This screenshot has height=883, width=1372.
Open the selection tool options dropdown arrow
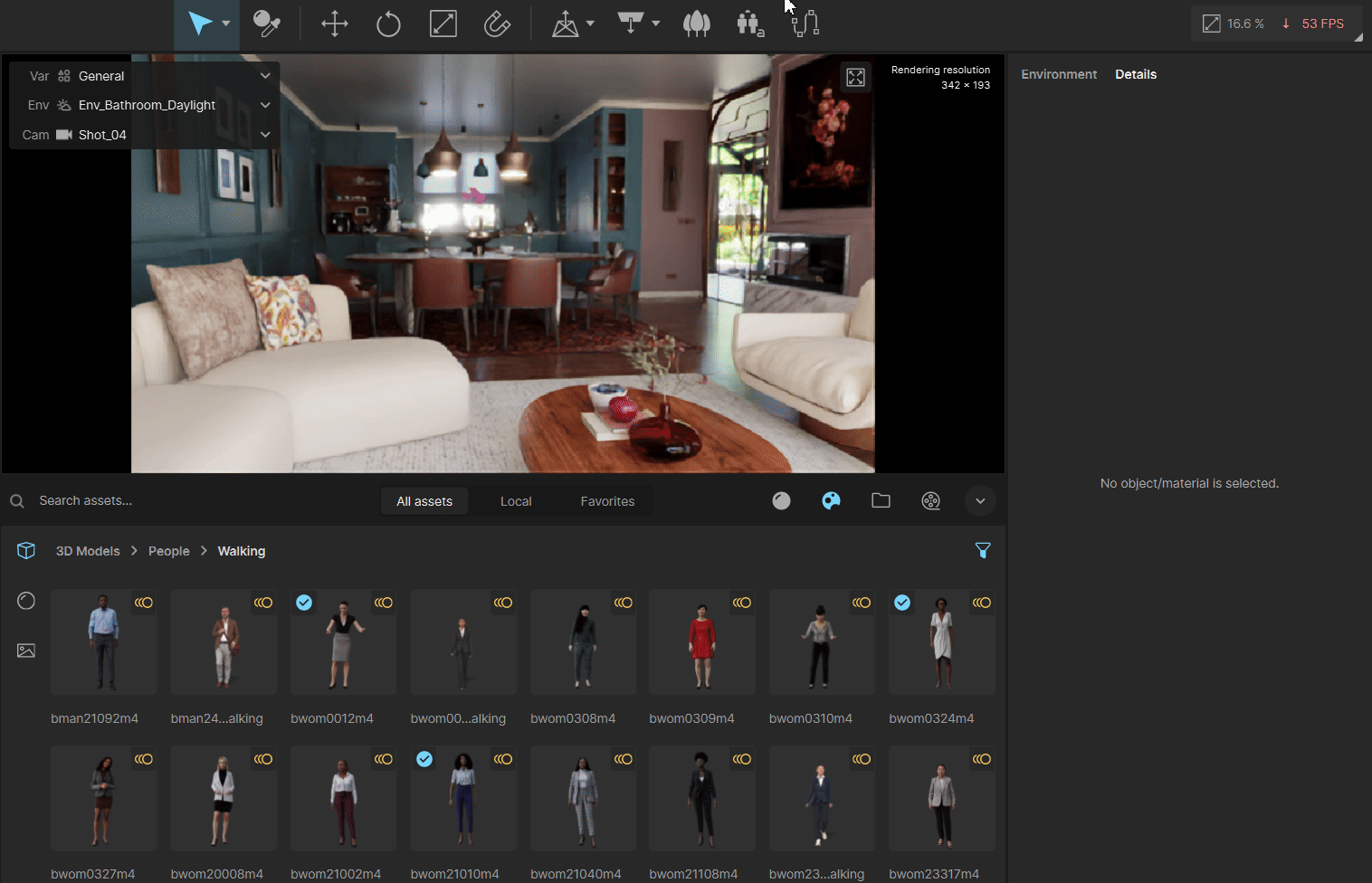pyautogui.click(x=226, y=24)
